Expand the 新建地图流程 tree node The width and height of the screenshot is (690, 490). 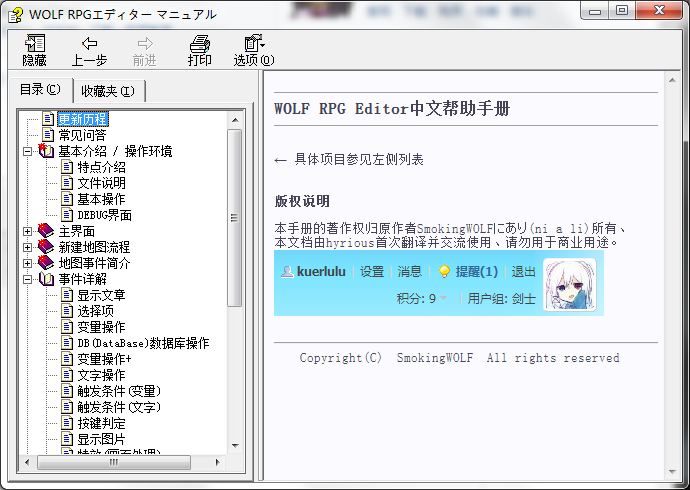coord(27,247)
